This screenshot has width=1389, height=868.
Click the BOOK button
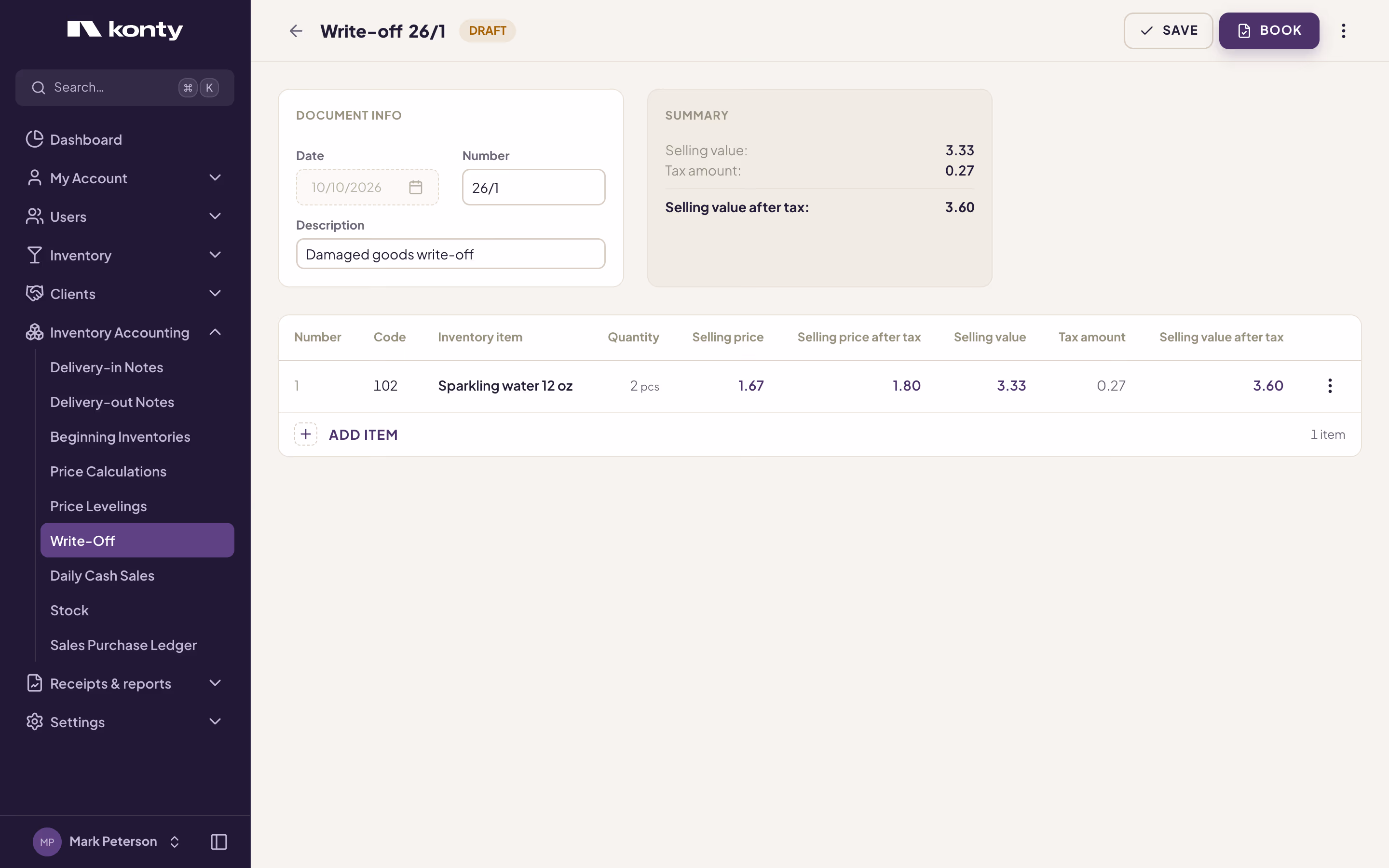tap(1269, 31)
